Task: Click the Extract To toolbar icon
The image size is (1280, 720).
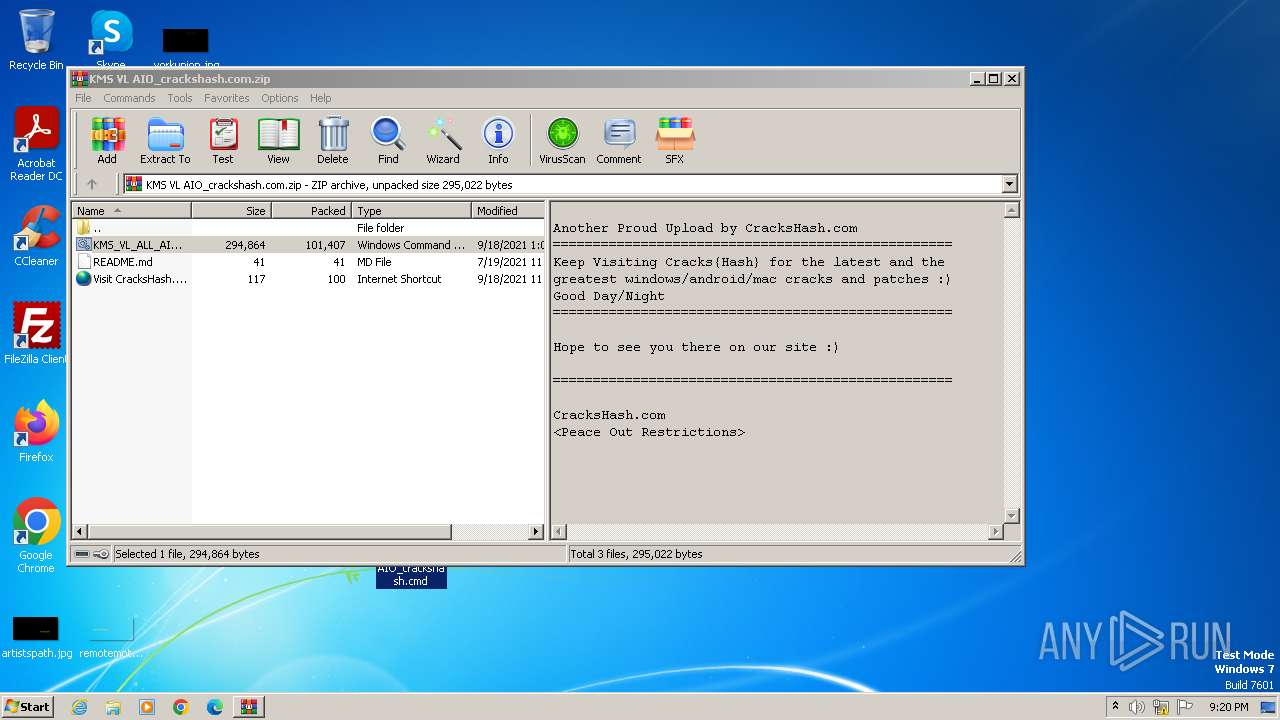Action: [165, 140]
